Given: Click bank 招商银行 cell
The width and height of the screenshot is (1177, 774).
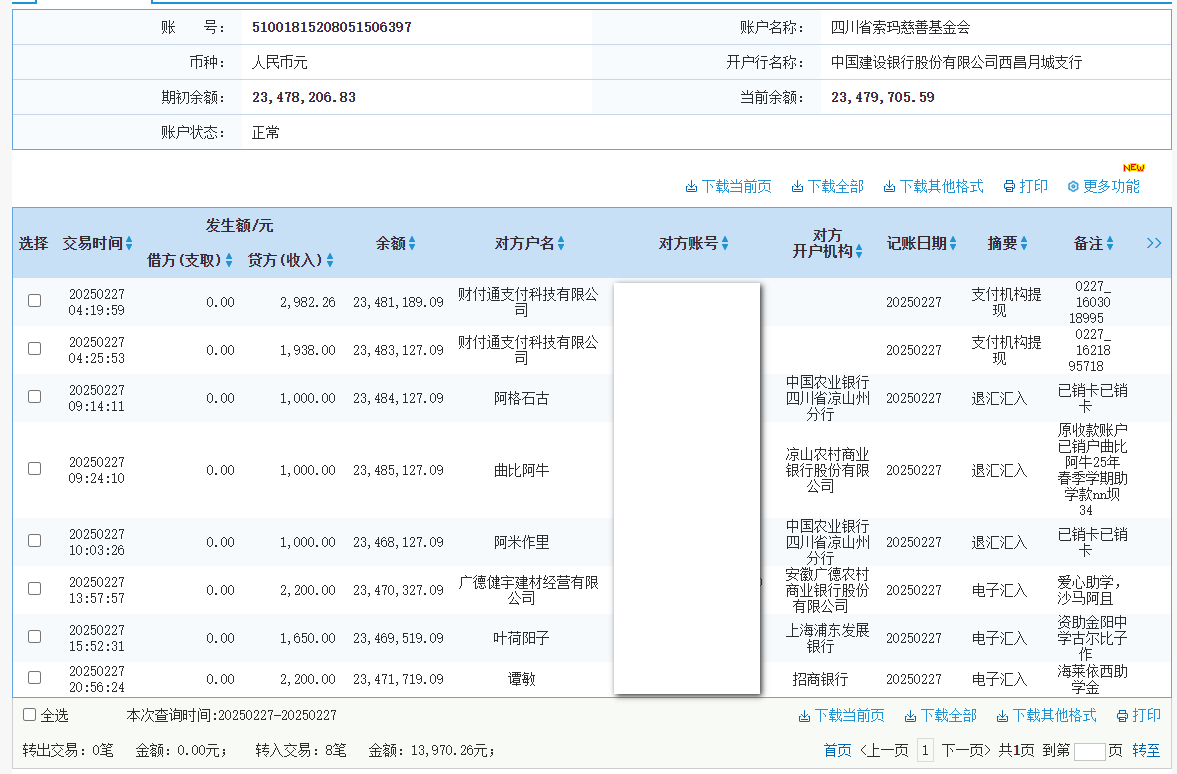Looking at the screenshot, I should (x=820, y=679).
